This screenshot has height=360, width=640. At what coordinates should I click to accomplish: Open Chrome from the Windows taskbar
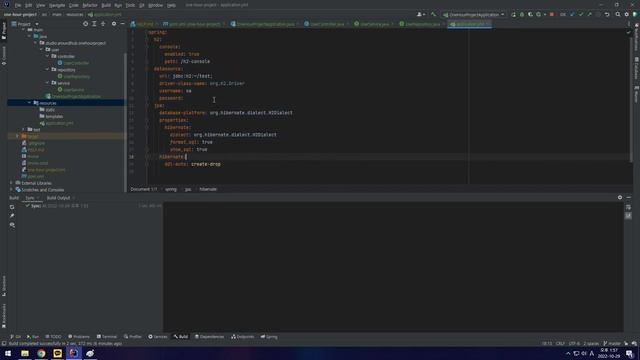(x=41, y=353)
